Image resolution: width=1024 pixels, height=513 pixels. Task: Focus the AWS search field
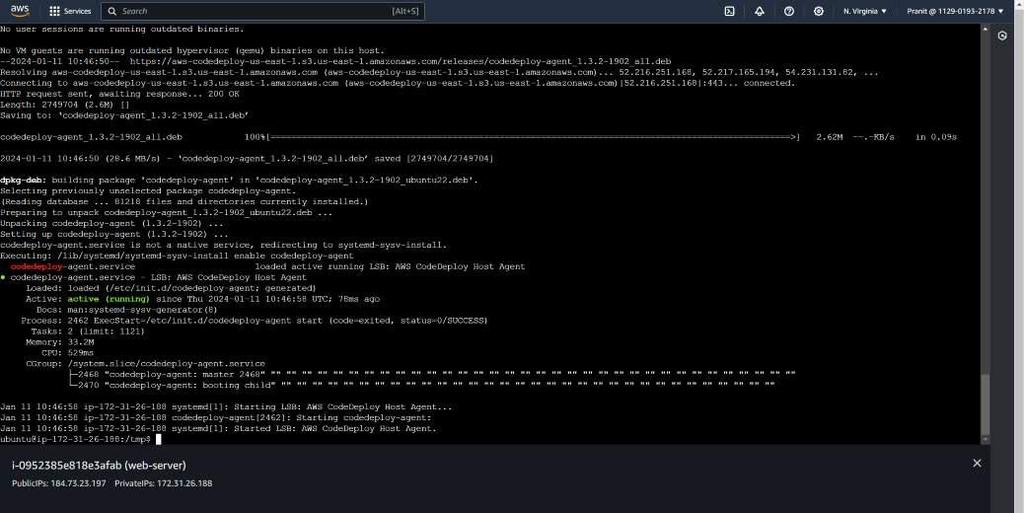[263, 11]
